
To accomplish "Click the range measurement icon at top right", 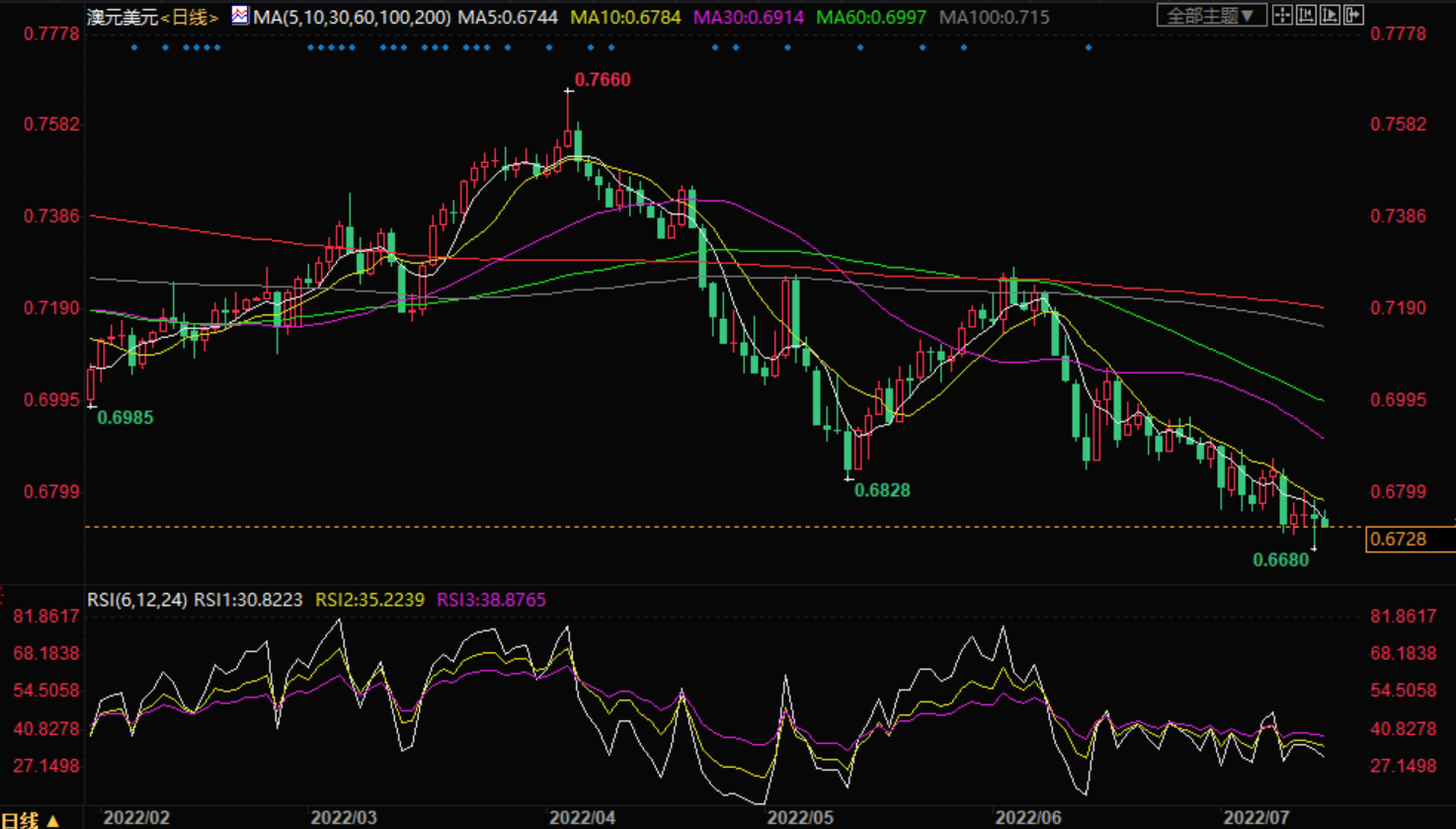I will click(x=1306, y=15).
